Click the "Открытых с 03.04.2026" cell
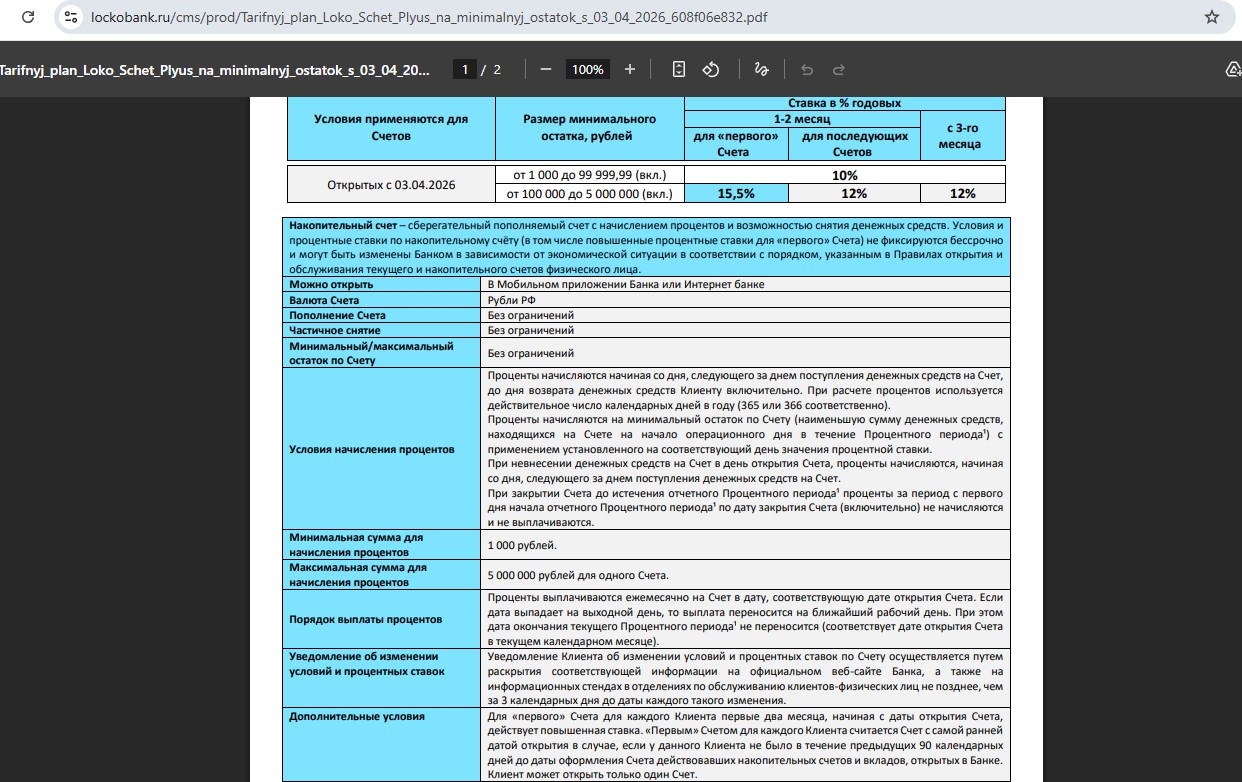 pyautogui.click(x=391, y=185)
